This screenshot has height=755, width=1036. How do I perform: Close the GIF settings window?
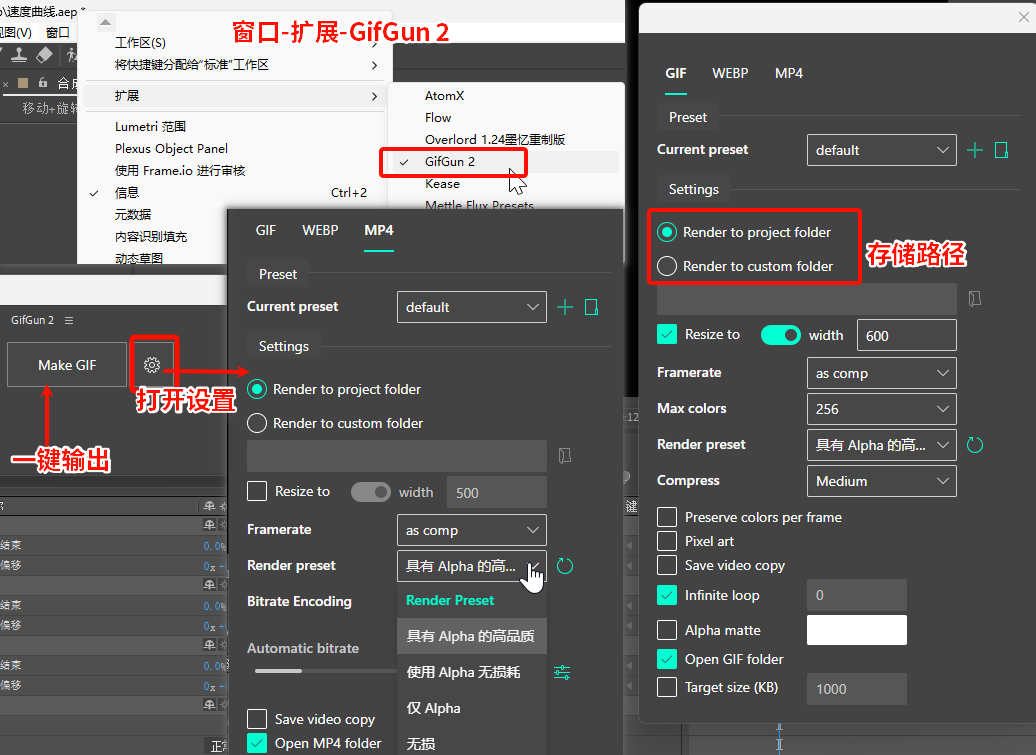(1023, 17)
